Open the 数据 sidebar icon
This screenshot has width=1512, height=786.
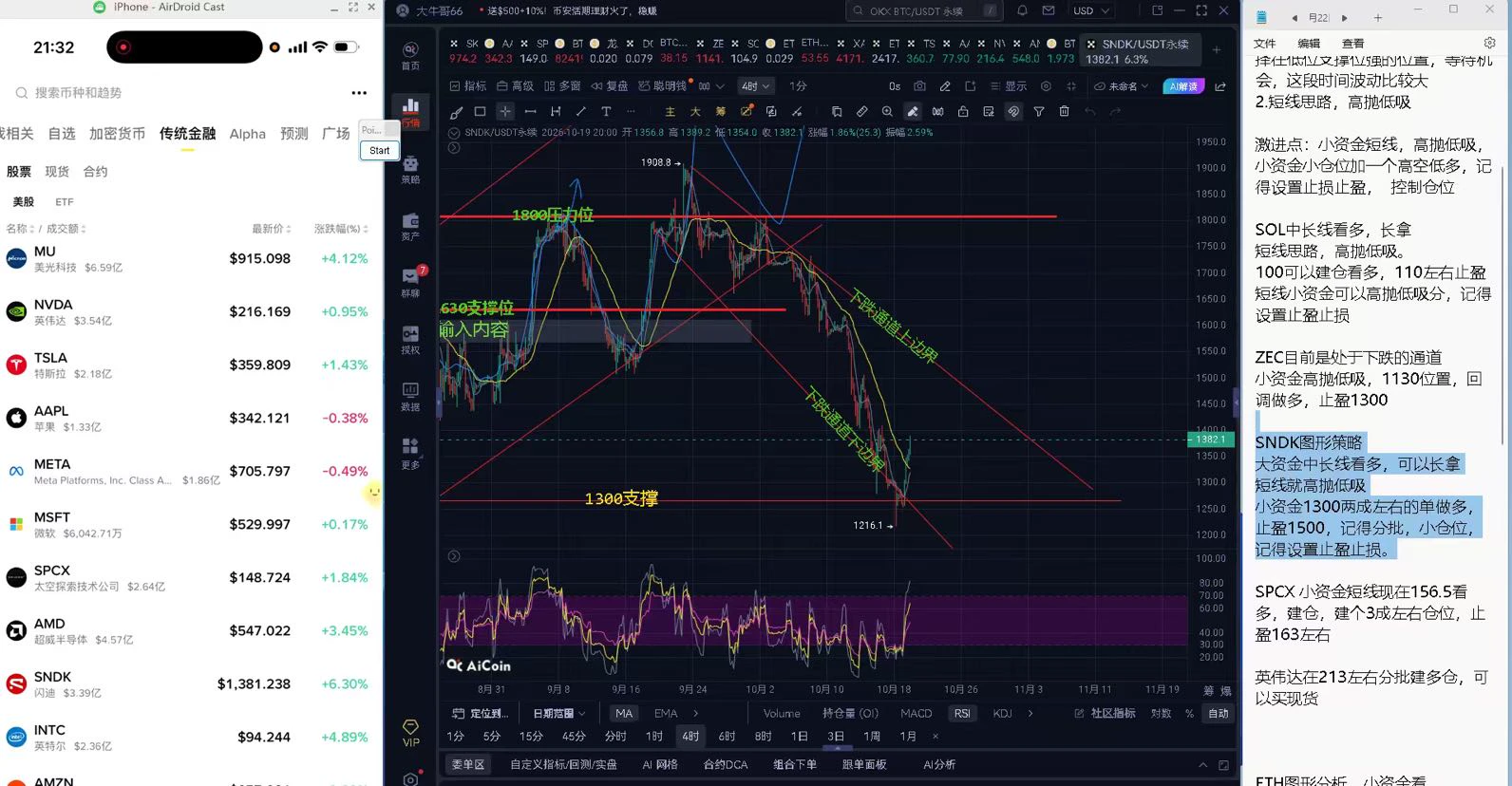point(410,396)
